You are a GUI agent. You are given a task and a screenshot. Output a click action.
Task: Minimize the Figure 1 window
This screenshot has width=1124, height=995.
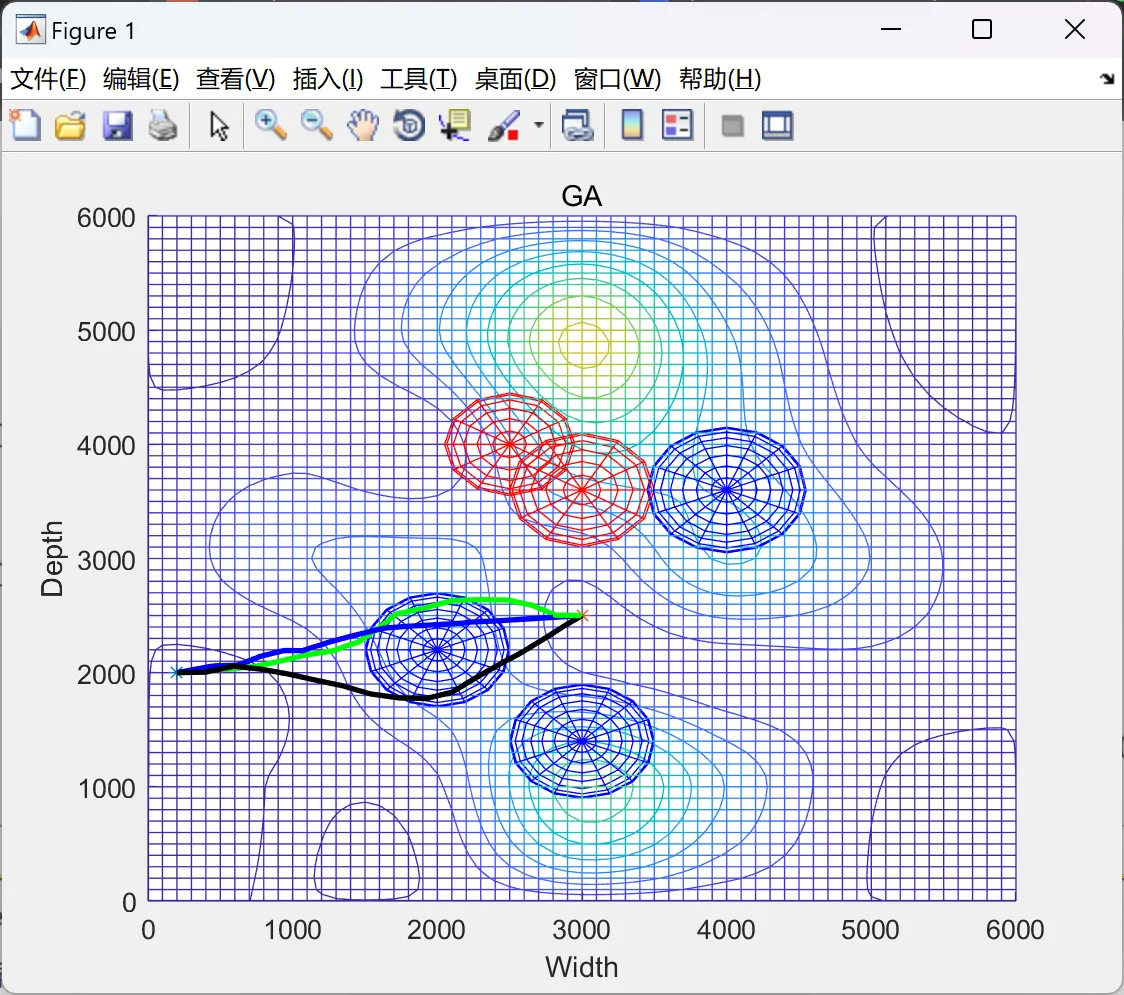tap(890, 29)
